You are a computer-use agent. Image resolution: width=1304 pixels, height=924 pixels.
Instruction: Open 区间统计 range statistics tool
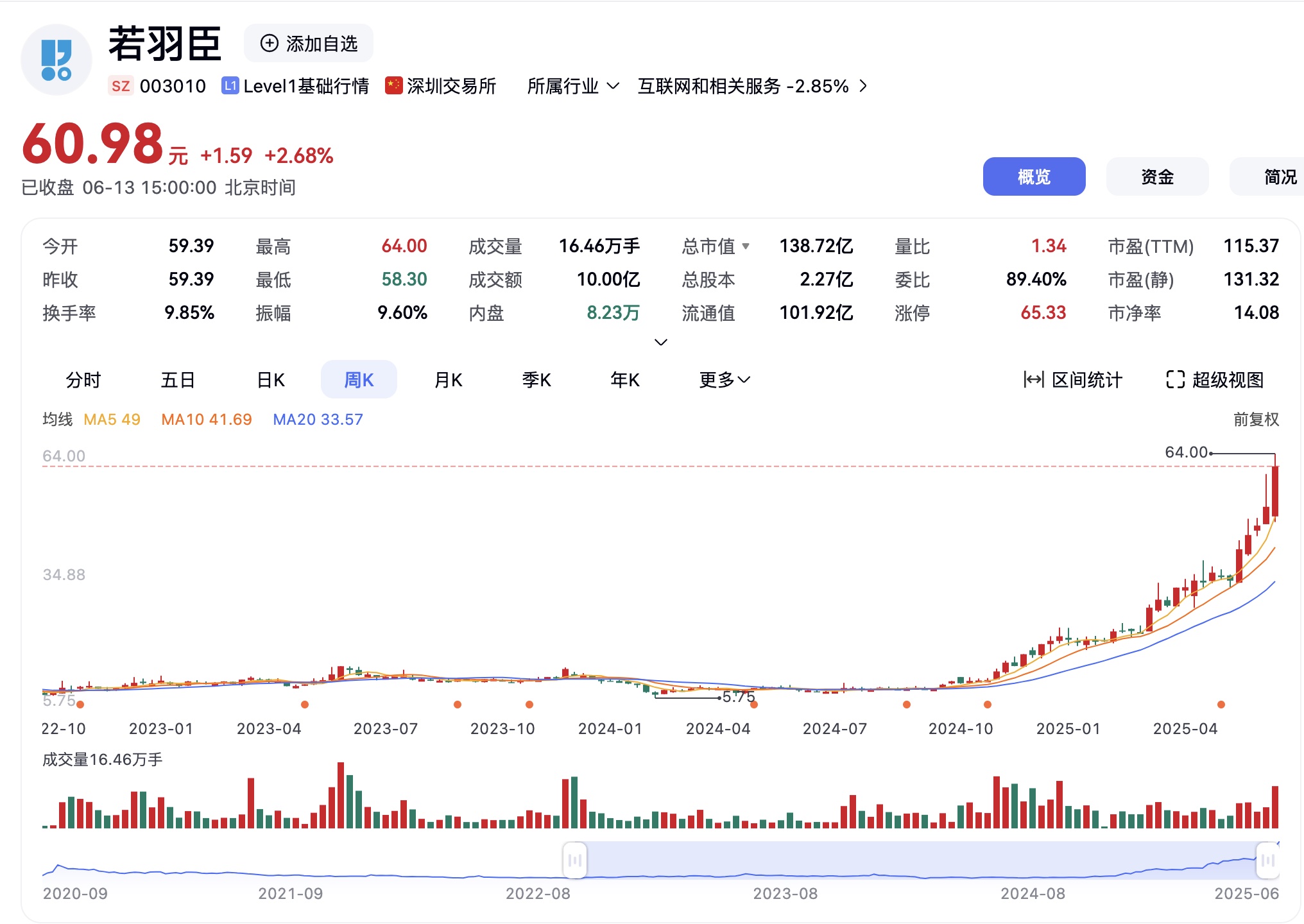(1072, 380)
